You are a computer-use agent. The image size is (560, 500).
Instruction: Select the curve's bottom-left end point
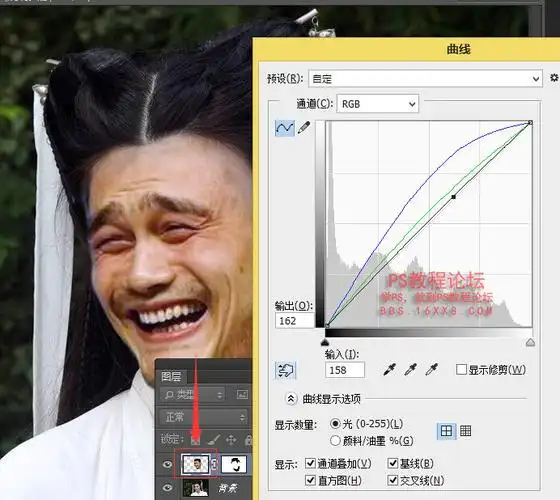(x=327, y=325)
